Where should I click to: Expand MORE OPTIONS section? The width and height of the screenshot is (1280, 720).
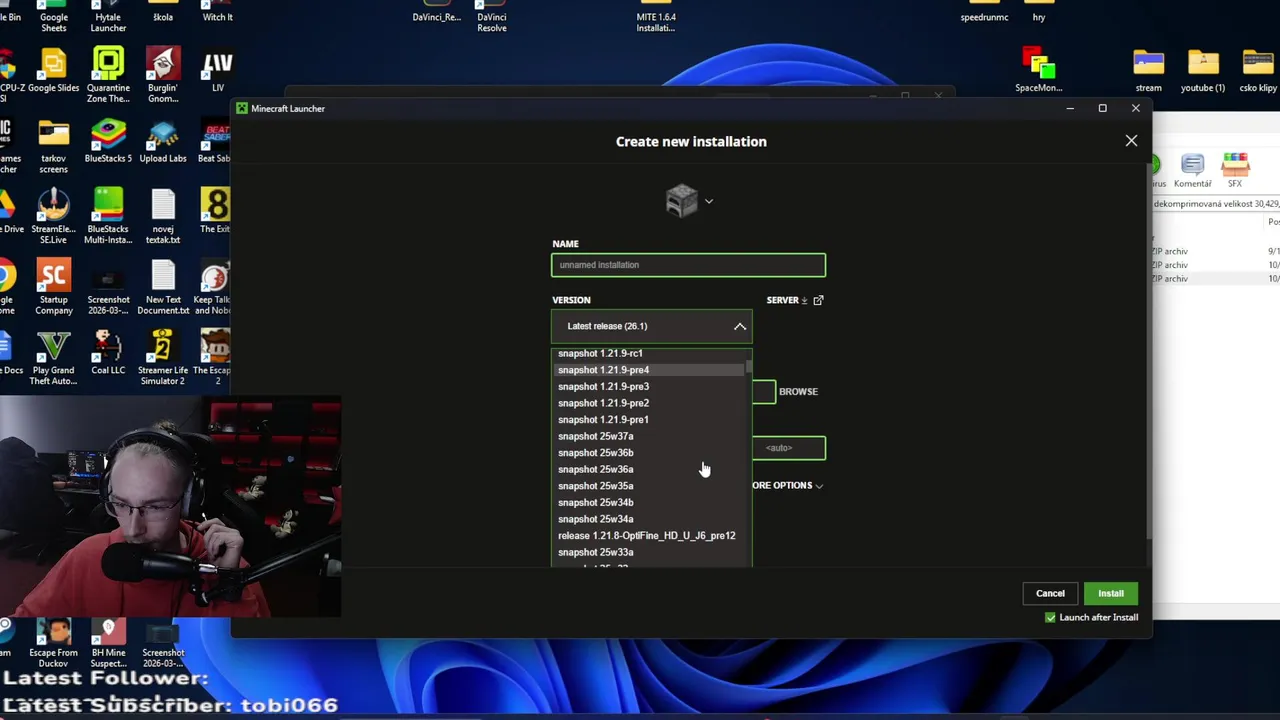(x=788, y=485)
